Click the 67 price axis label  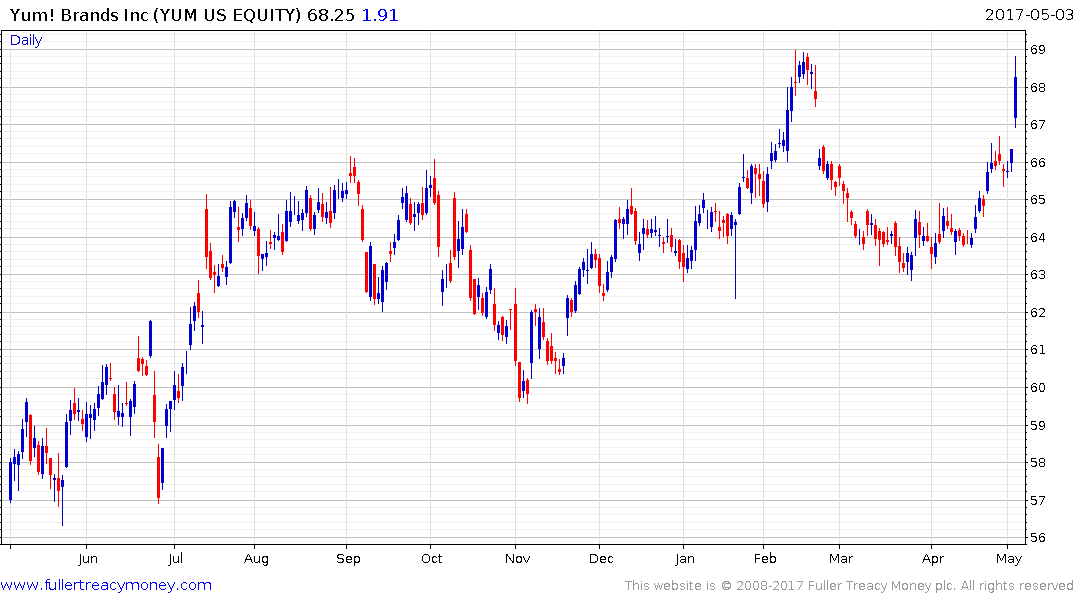click(x=1037, y=125)
